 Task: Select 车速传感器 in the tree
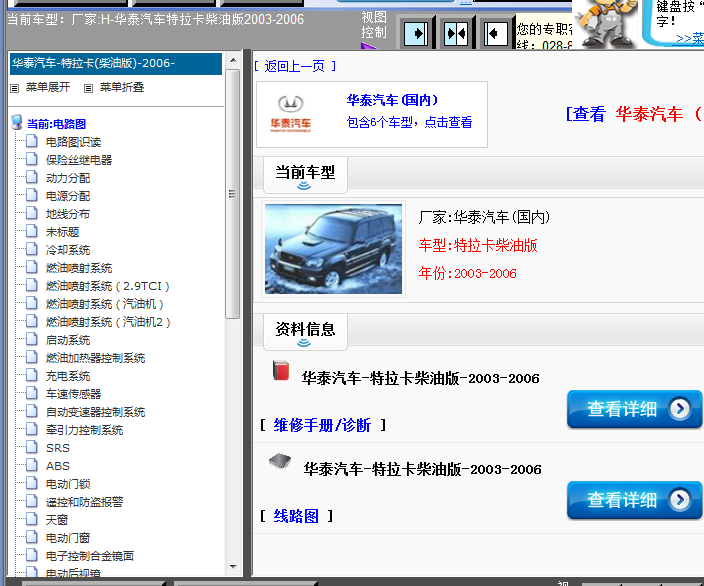click(73, 394)
